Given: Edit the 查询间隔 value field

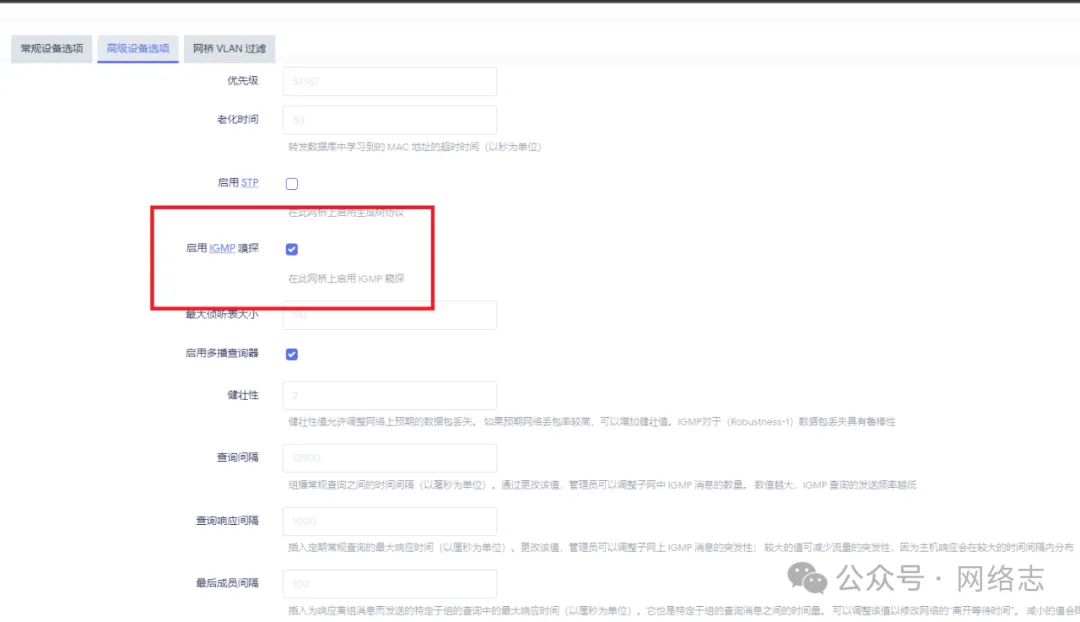Looking at the screenshot, I should [389, 457].
